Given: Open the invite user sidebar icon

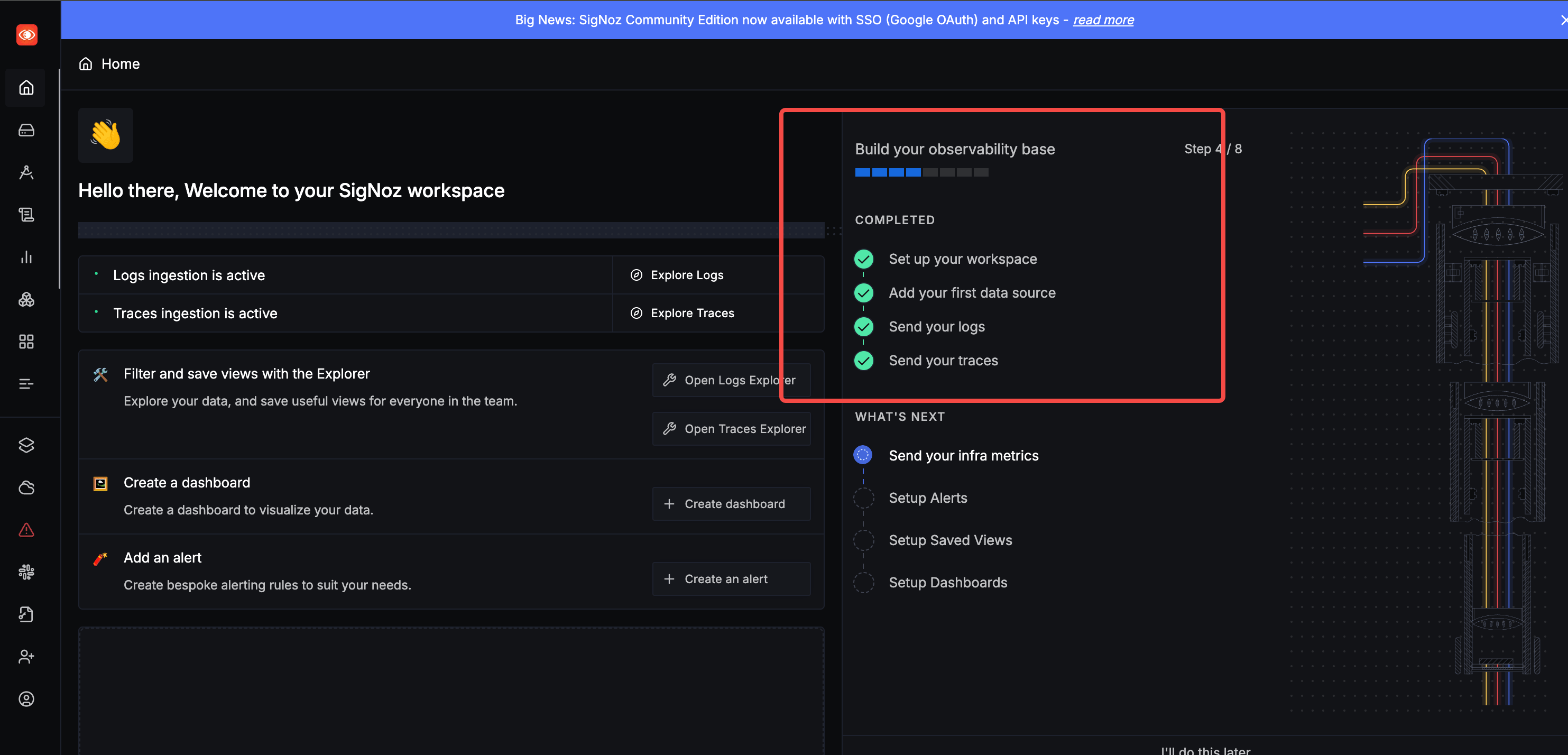Looking at the screenshot, I should click(x=26, y=656).
